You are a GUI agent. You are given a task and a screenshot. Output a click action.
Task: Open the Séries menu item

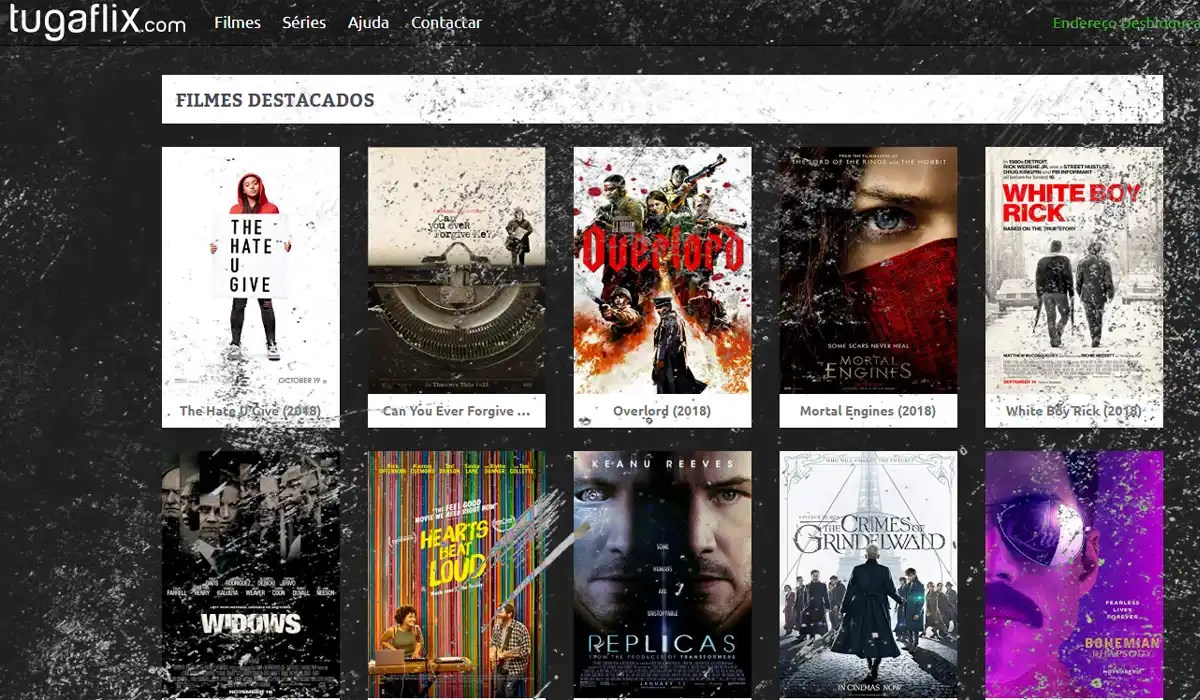point(304,22)
